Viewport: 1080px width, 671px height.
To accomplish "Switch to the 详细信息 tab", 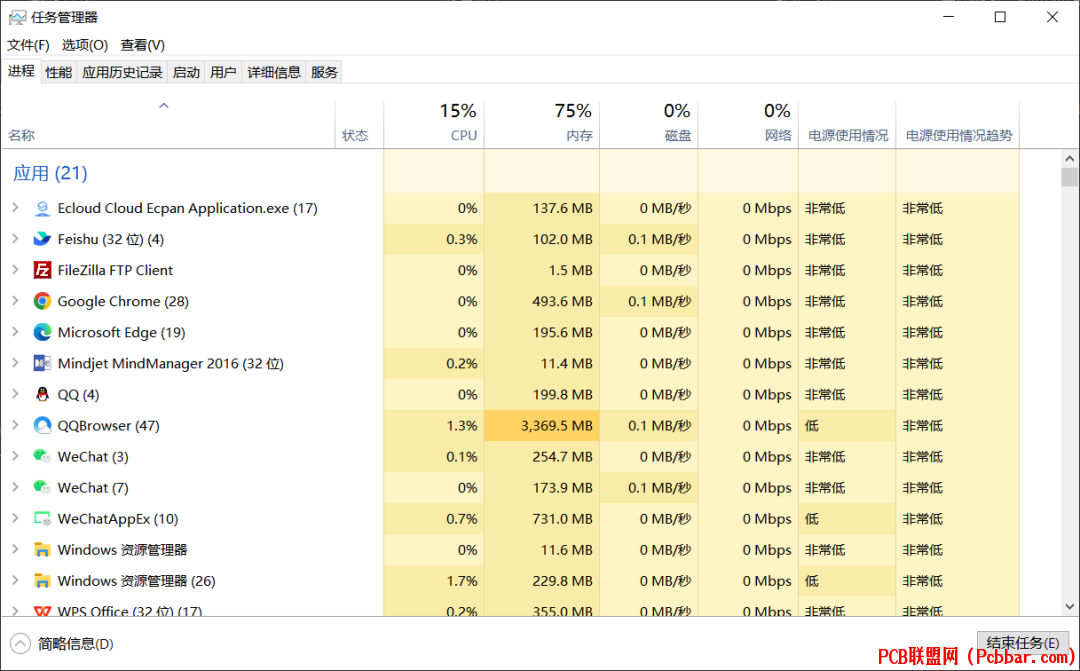I will point(274,72).
